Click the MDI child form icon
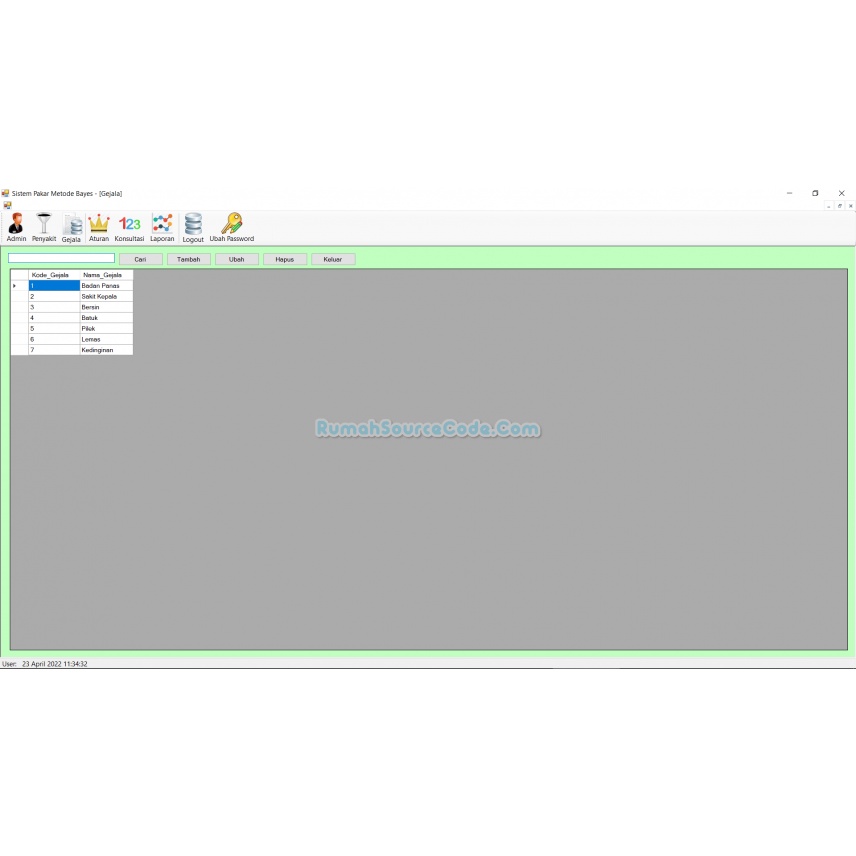856x856 pixels. pos(7,205)
